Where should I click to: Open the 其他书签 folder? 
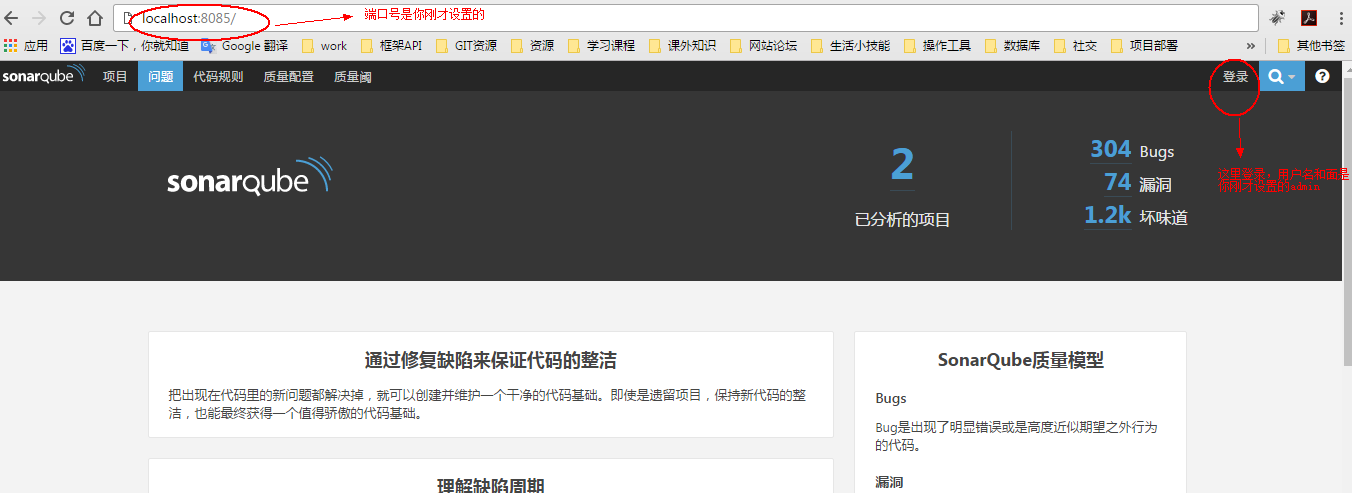(1311, 46)
